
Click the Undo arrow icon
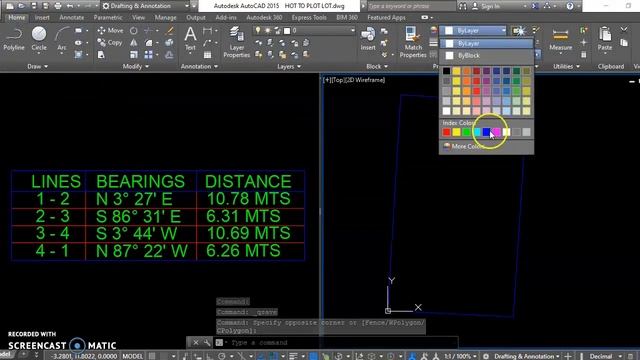(x=70, y=6)
